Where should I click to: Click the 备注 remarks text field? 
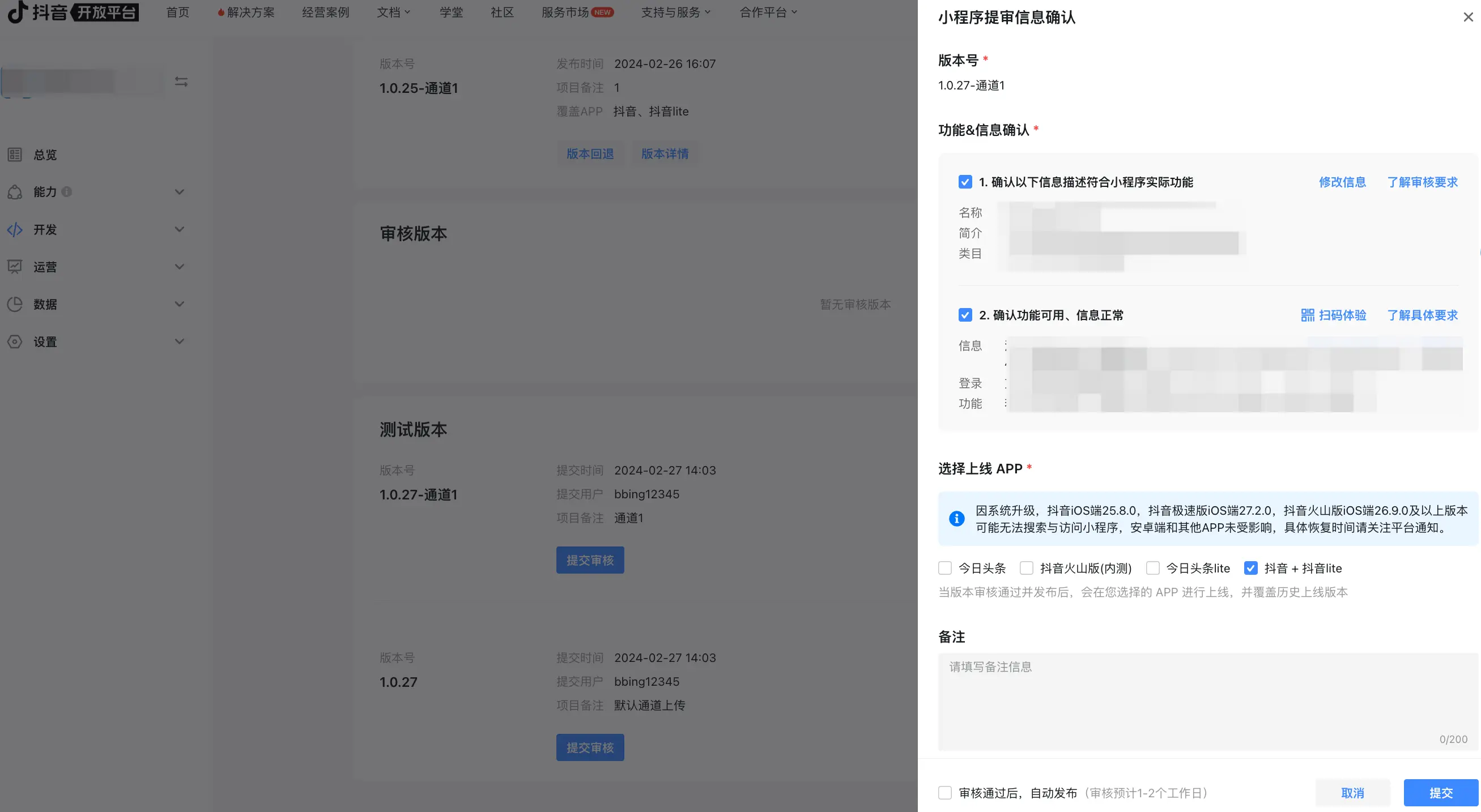coord(1207,701)
